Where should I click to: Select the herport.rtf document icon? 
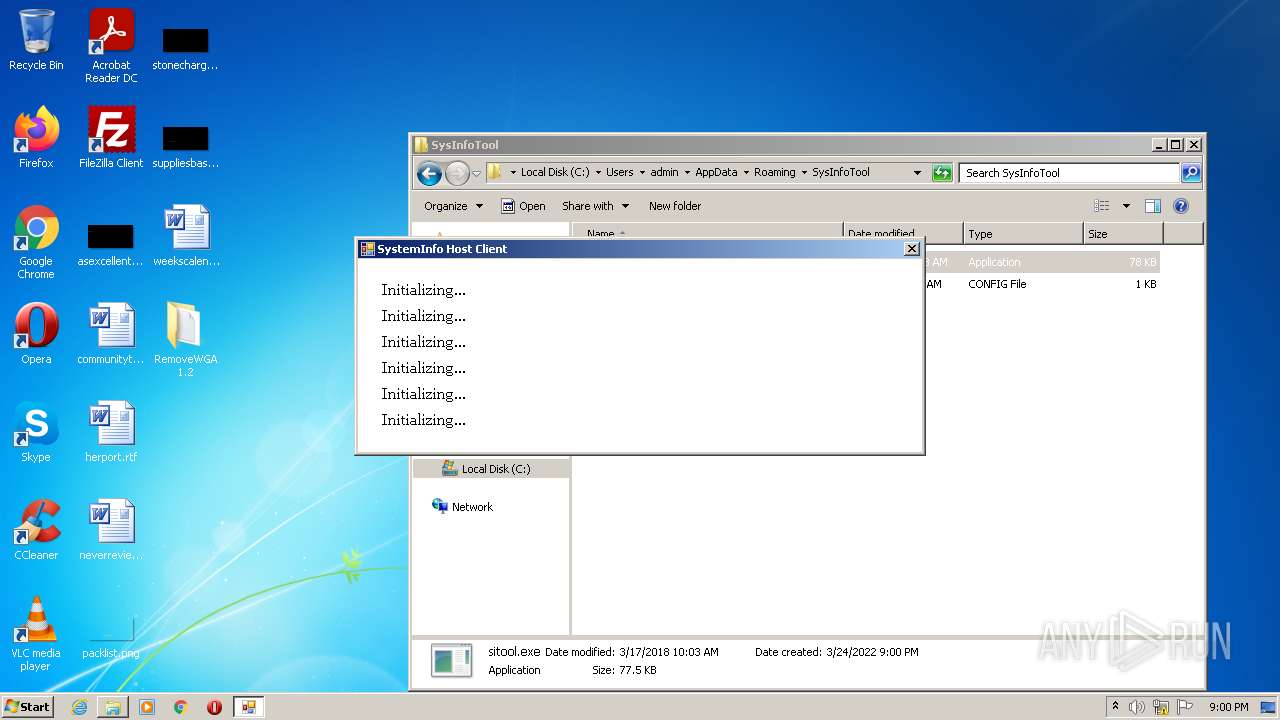(111, 432)
